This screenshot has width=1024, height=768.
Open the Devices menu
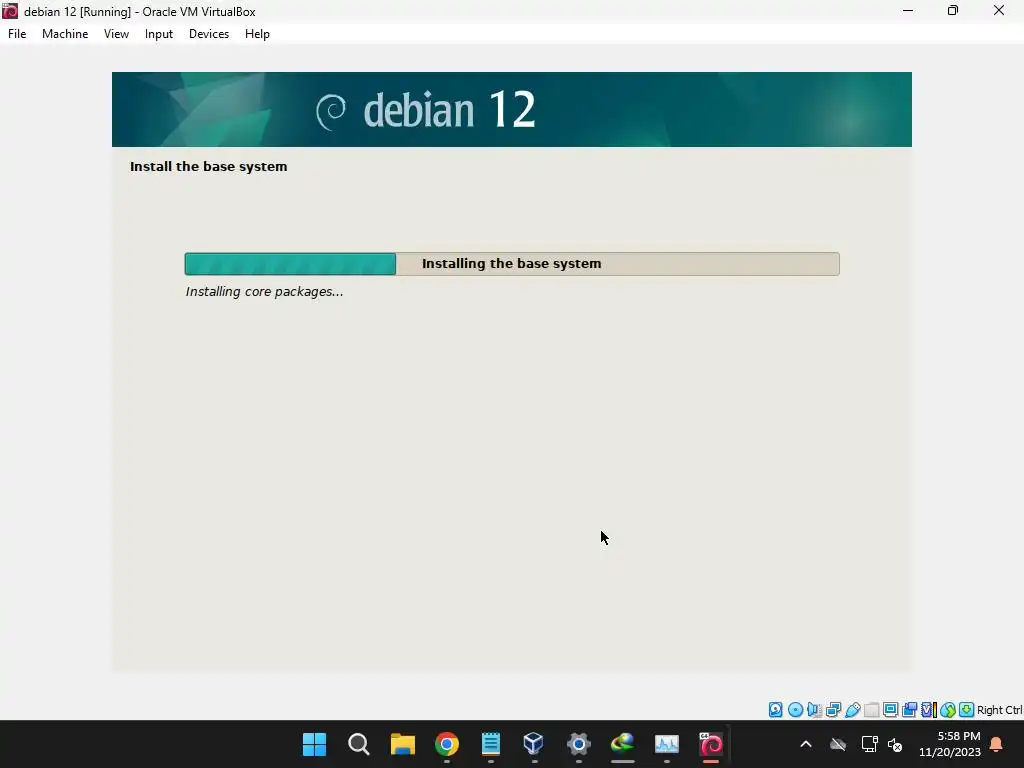pos(209,34)
